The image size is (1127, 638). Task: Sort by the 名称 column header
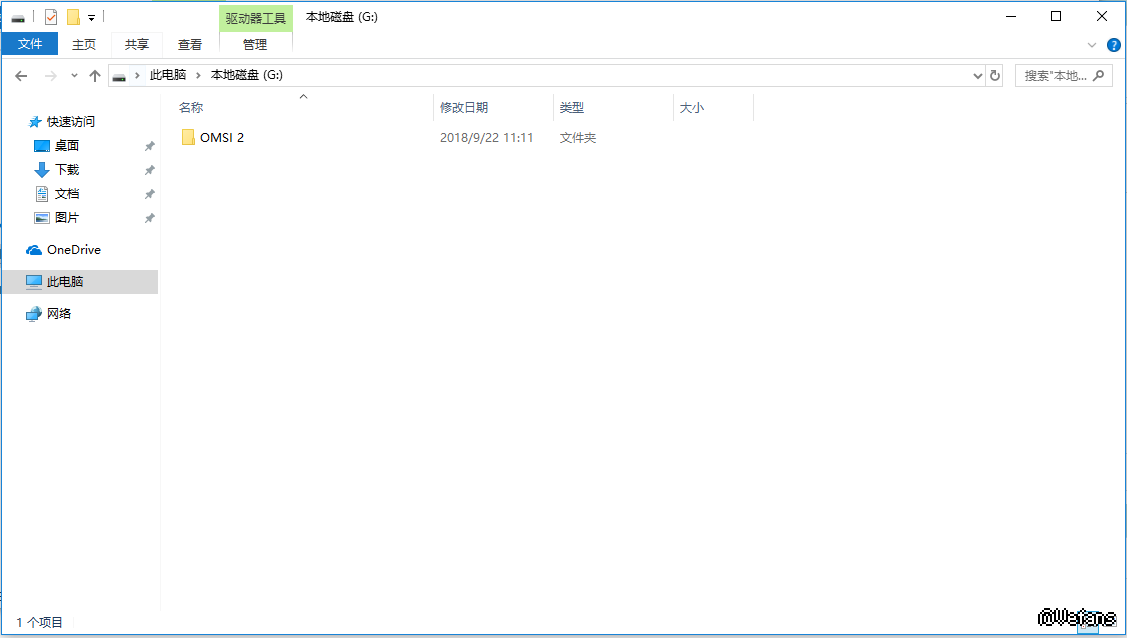point(191,108)
